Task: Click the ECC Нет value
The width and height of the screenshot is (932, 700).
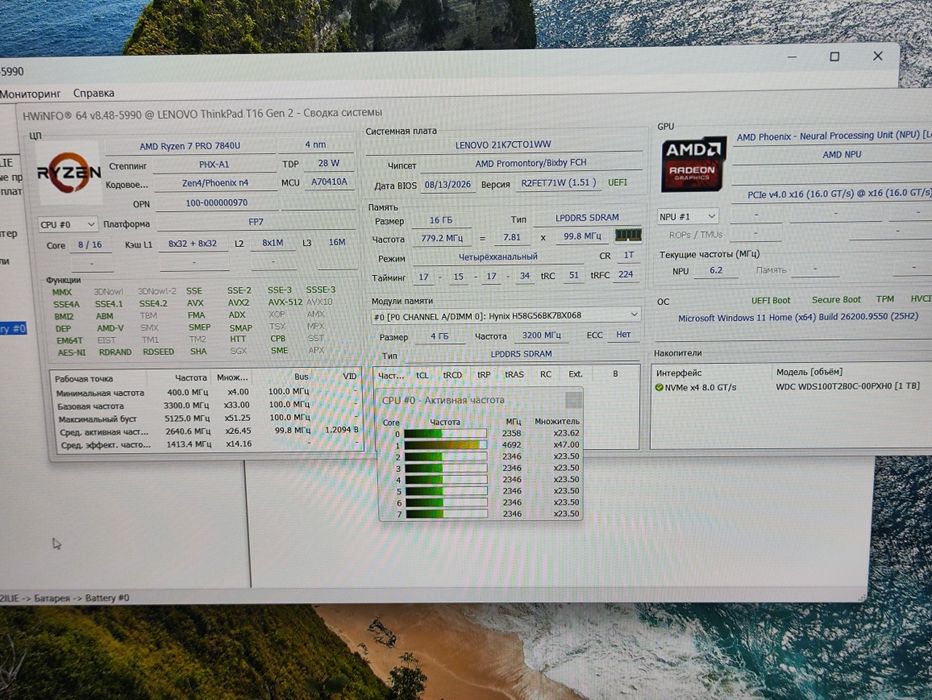Action: click(x=623, y=335)
